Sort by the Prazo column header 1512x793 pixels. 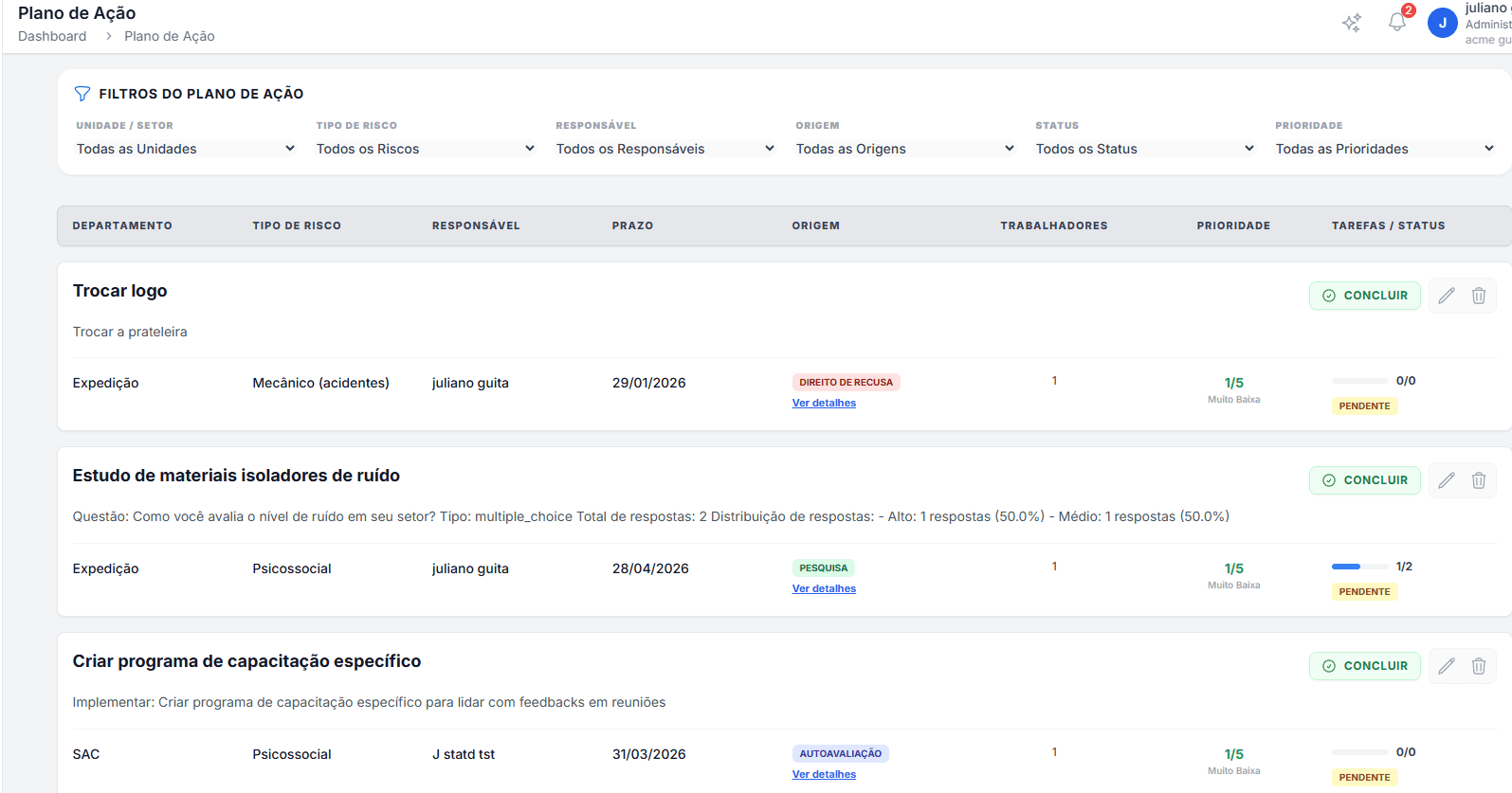(632, 225)
